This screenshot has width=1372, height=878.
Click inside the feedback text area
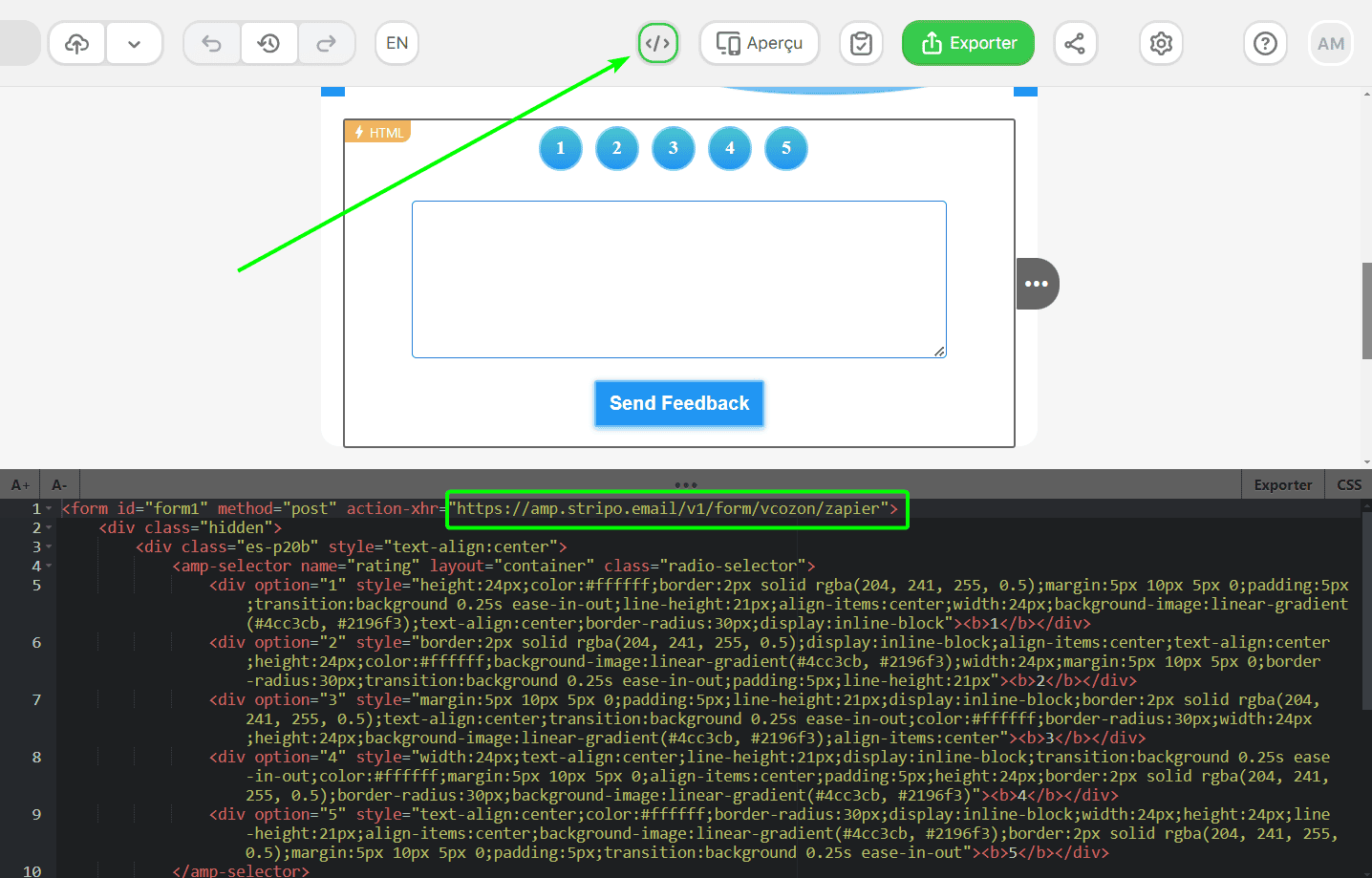point(679,279)
